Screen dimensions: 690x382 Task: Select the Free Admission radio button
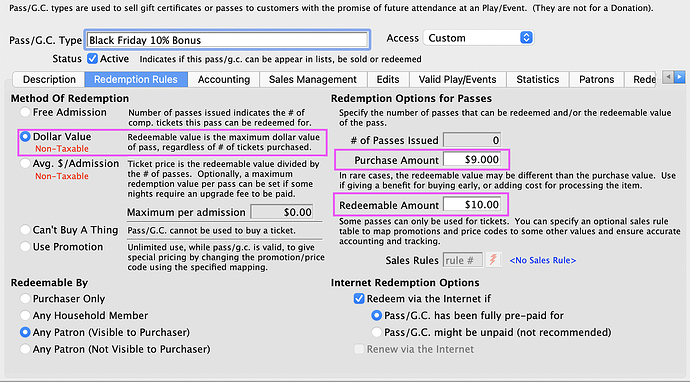click(25, 112)
